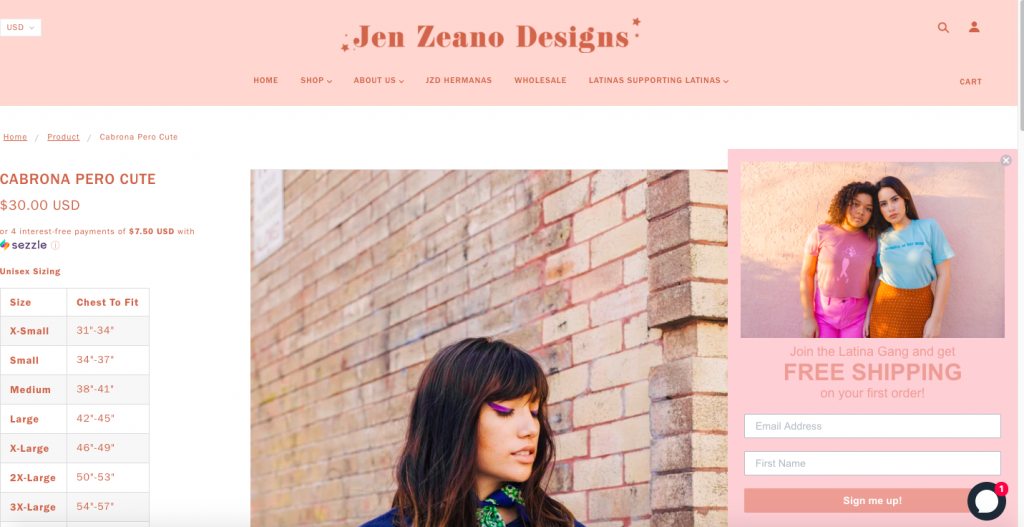The image size is (1024, 527).
Task: Click the Jen Zeano Designs logo
Action: [490, 36]
